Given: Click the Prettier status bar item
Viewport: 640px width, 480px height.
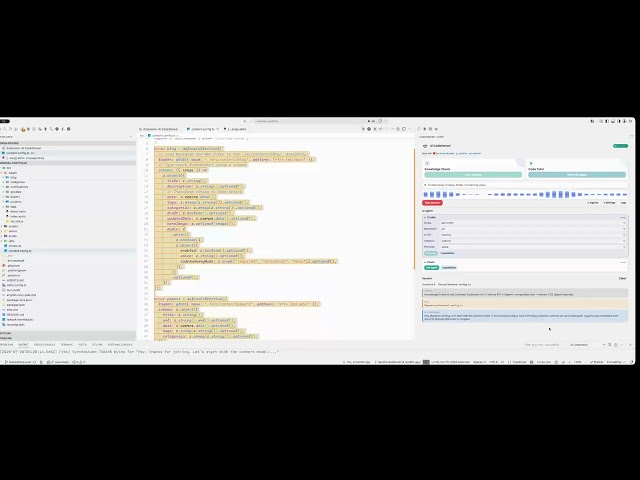Looking at the screenshot, I should click(x=596, y=362).
